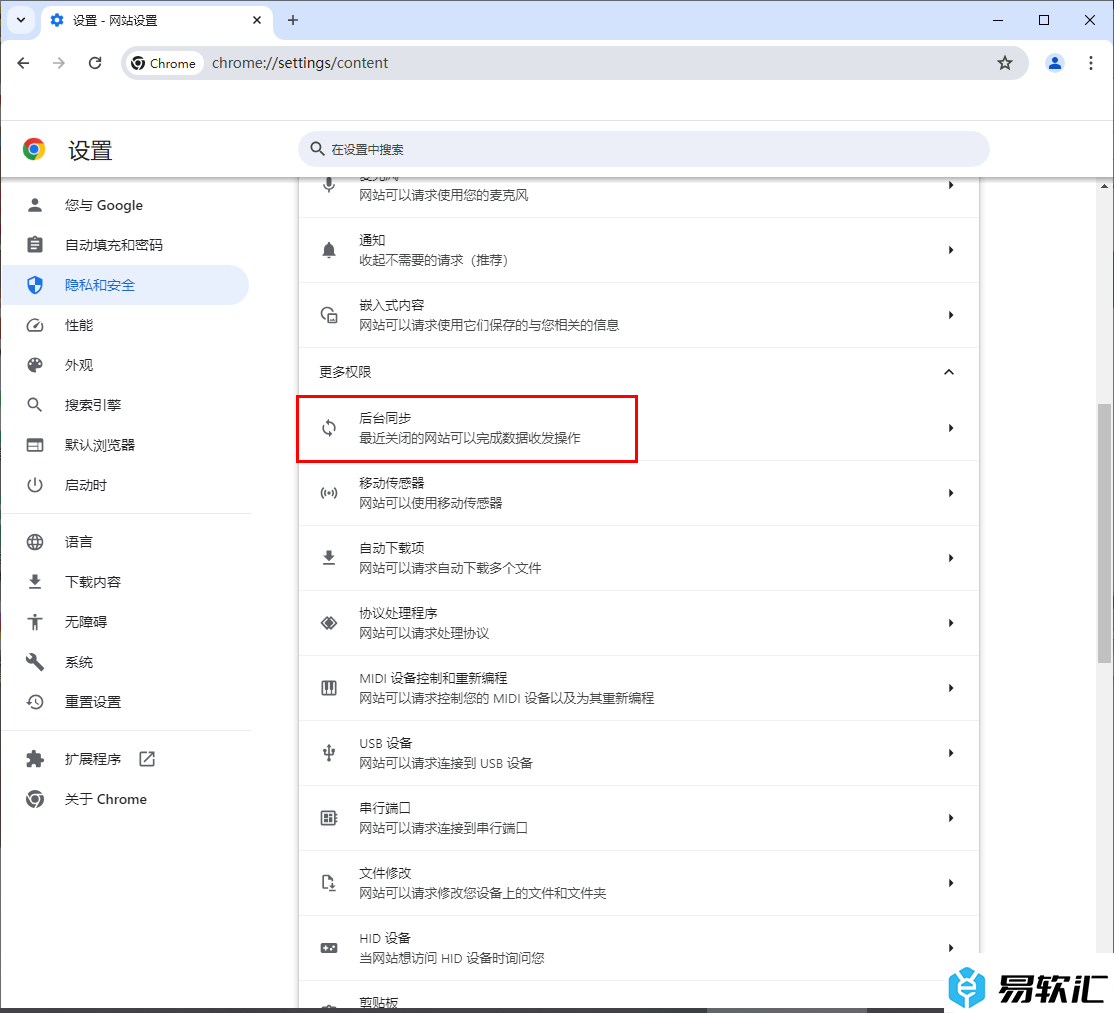Open the profile avatar menu
Image resolution: width=1114 pixels, height=1013 pixels.
tap(1054, 63)
